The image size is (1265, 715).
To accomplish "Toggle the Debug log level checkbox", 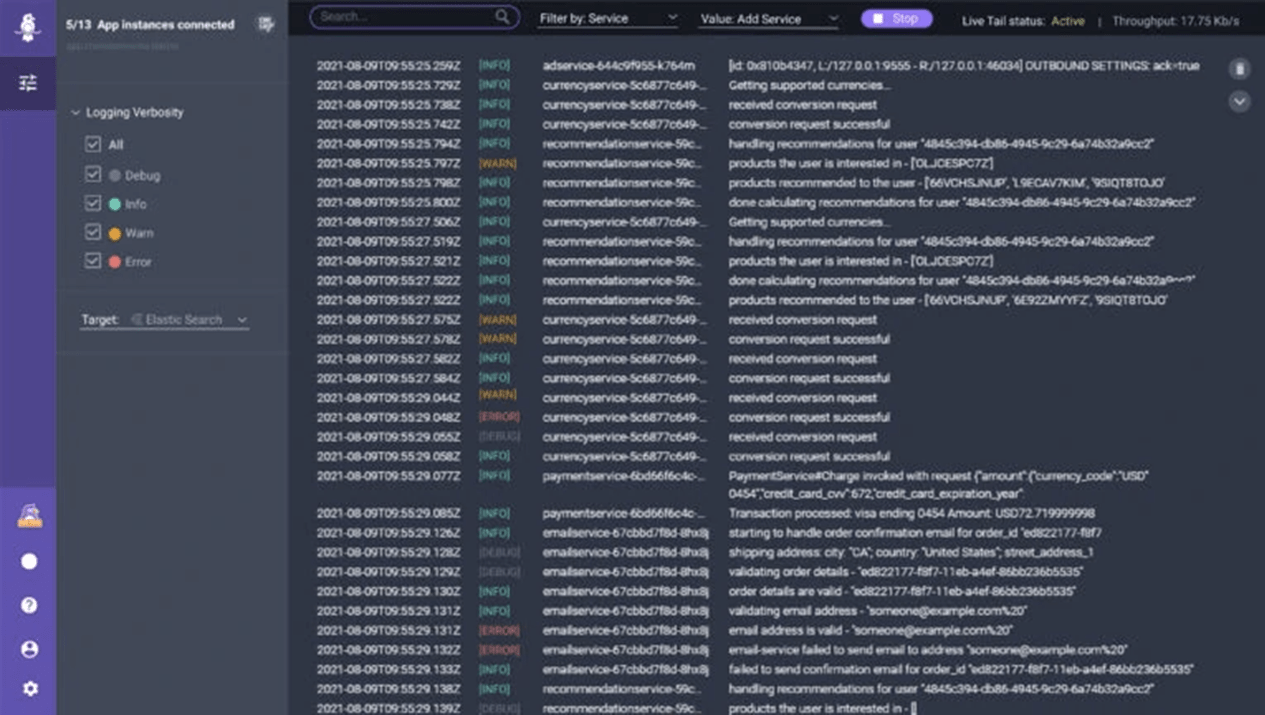I will [x=93, y=175].
